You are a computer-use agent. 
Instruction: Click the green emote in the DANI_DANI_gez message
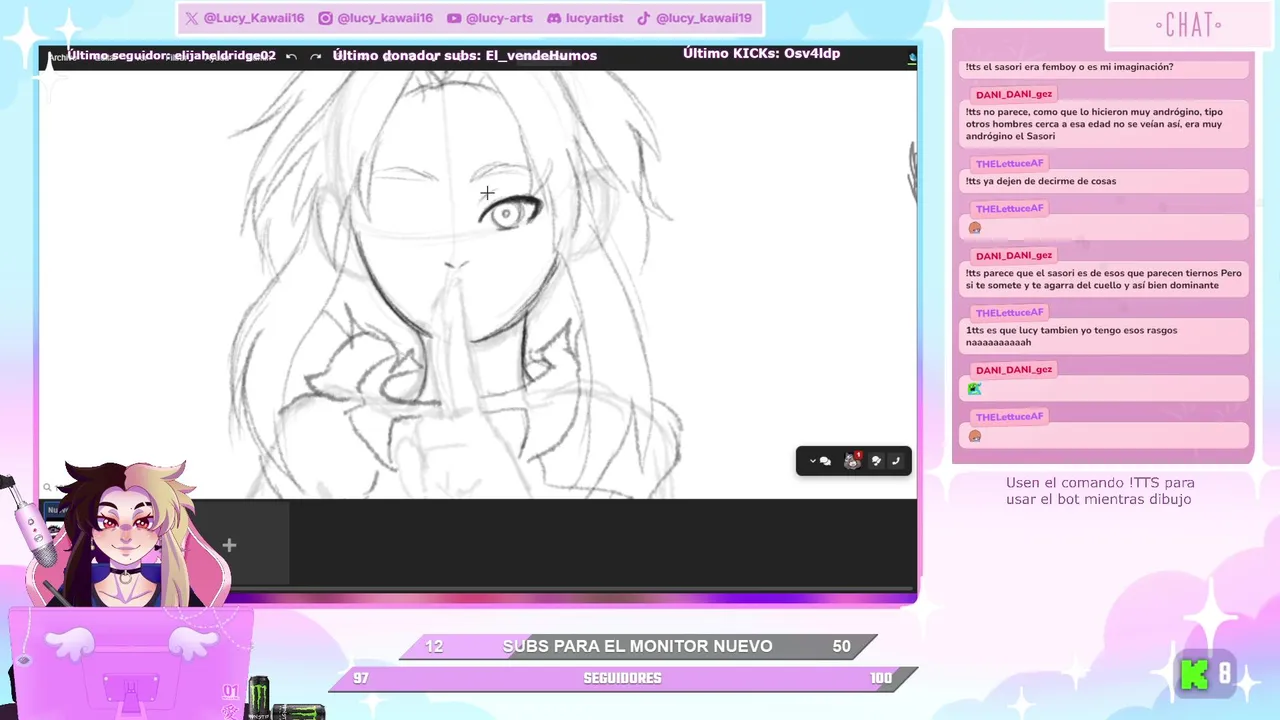point(974,389)
